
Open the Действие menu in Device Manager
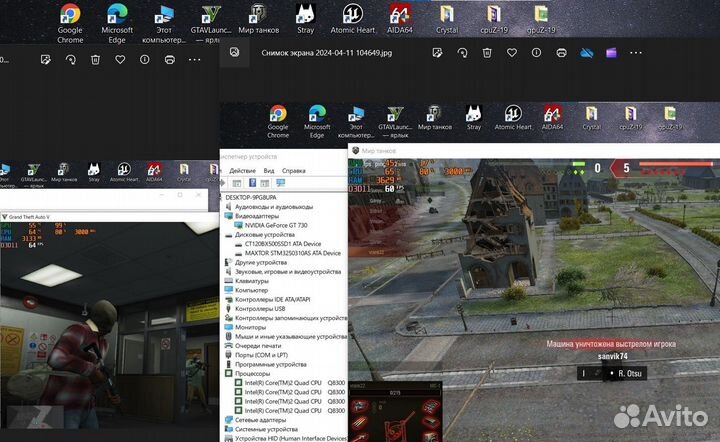pyautogui.click(x=242, y=171)
